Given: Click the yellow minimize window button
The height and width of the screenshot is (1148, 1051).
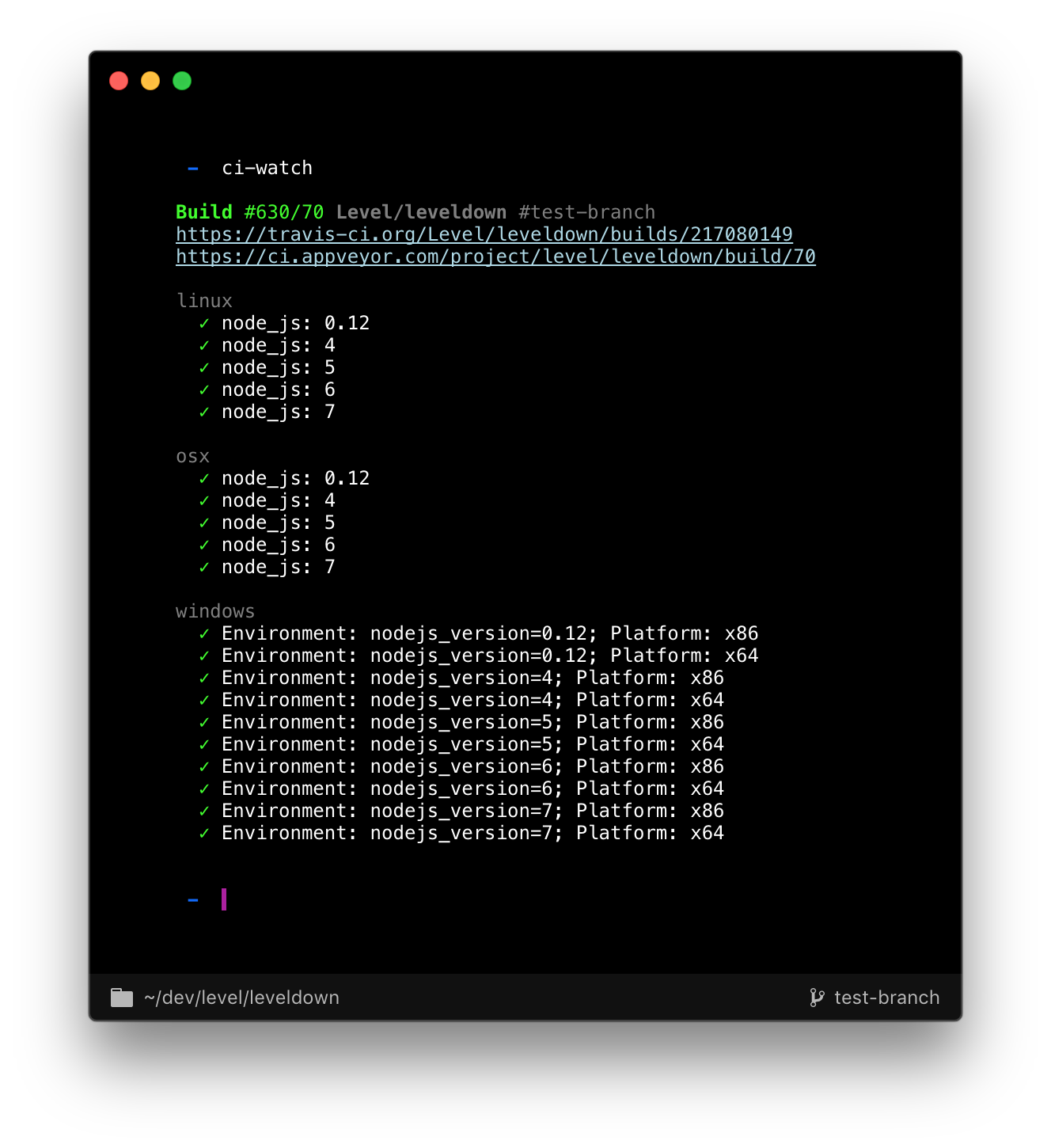Looking at the screenshot, I should pyautogui.click(x=150, y=81).
